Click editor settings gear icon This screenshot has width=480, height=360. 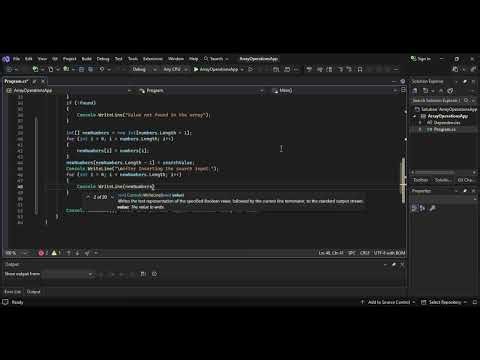[x=403, y=81]
